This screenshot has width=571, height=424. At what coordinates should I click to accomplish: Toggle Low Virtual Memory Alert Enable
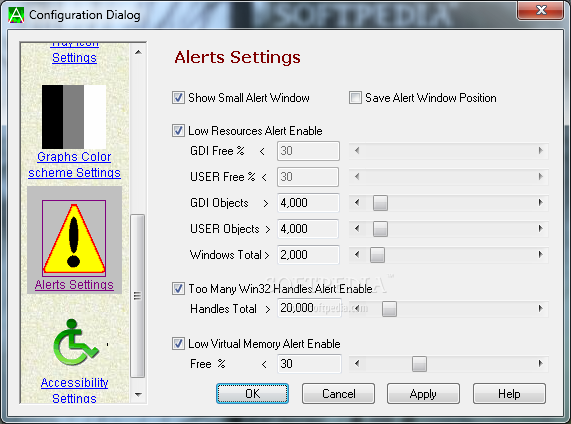point(178,343)
